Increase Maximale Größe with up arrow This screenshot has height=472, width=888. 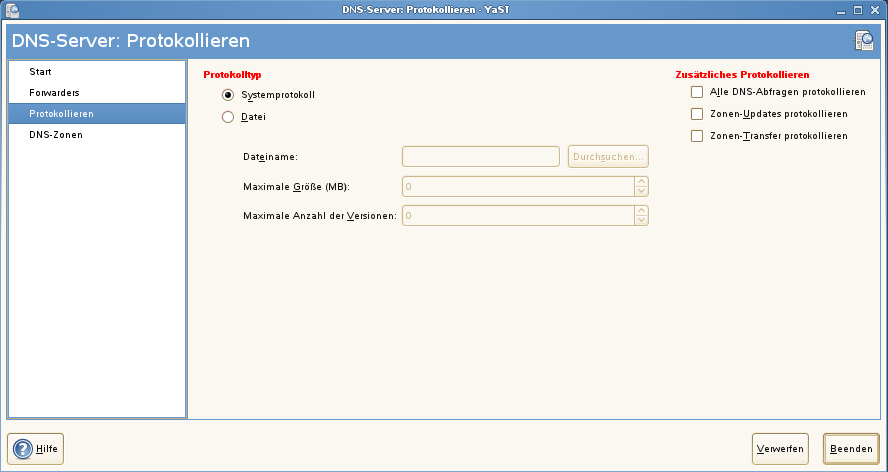point(641,181)
